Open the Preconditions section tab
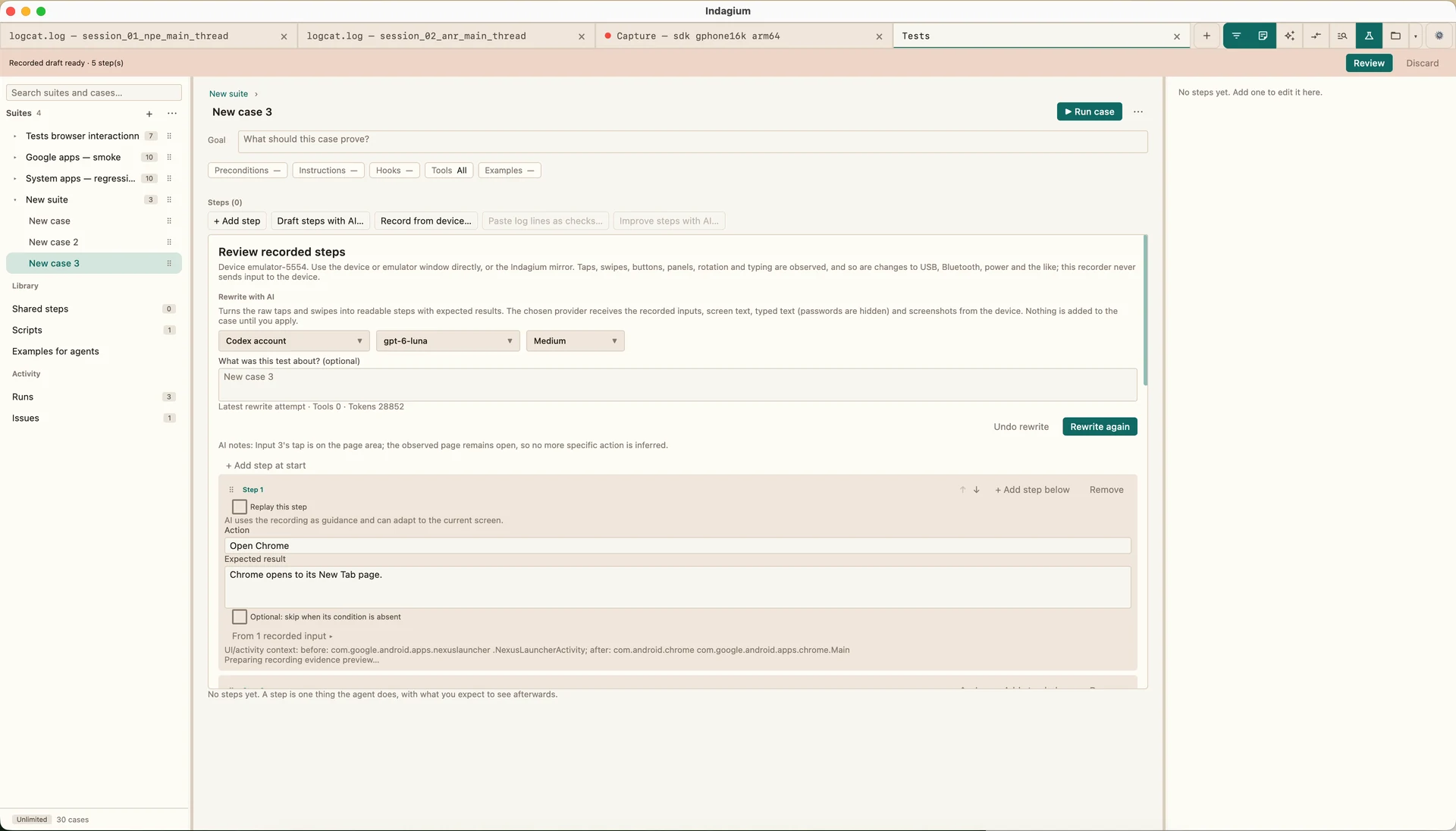Screen dimensions: 1456x831 [x=247, y=171]
